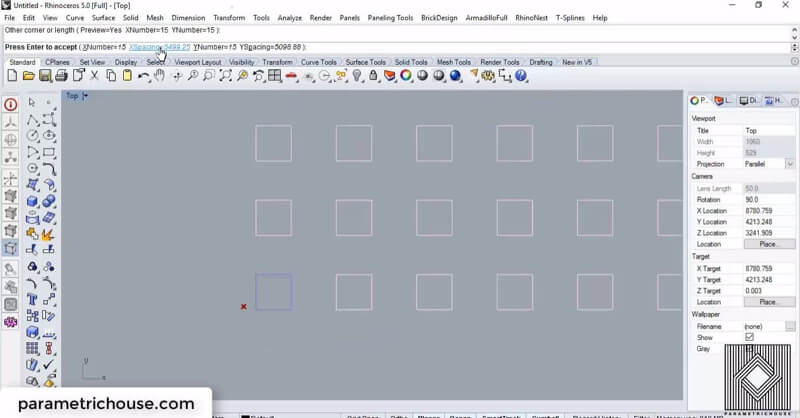This screenshot has height=418, width=800.
Task: Click the YNumber option in command line
Action: 214,47
